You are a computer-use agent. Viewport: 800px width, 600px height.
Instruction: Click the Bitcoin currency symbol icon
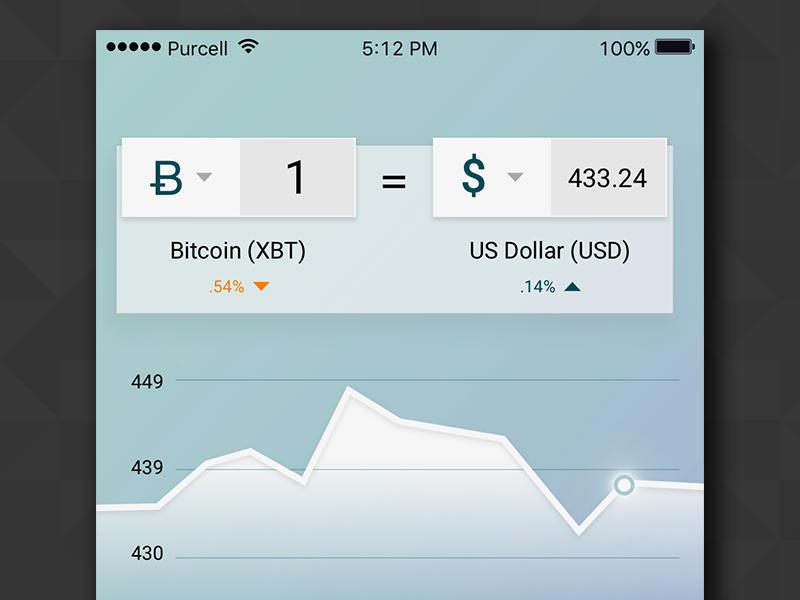tap(167, 178)
